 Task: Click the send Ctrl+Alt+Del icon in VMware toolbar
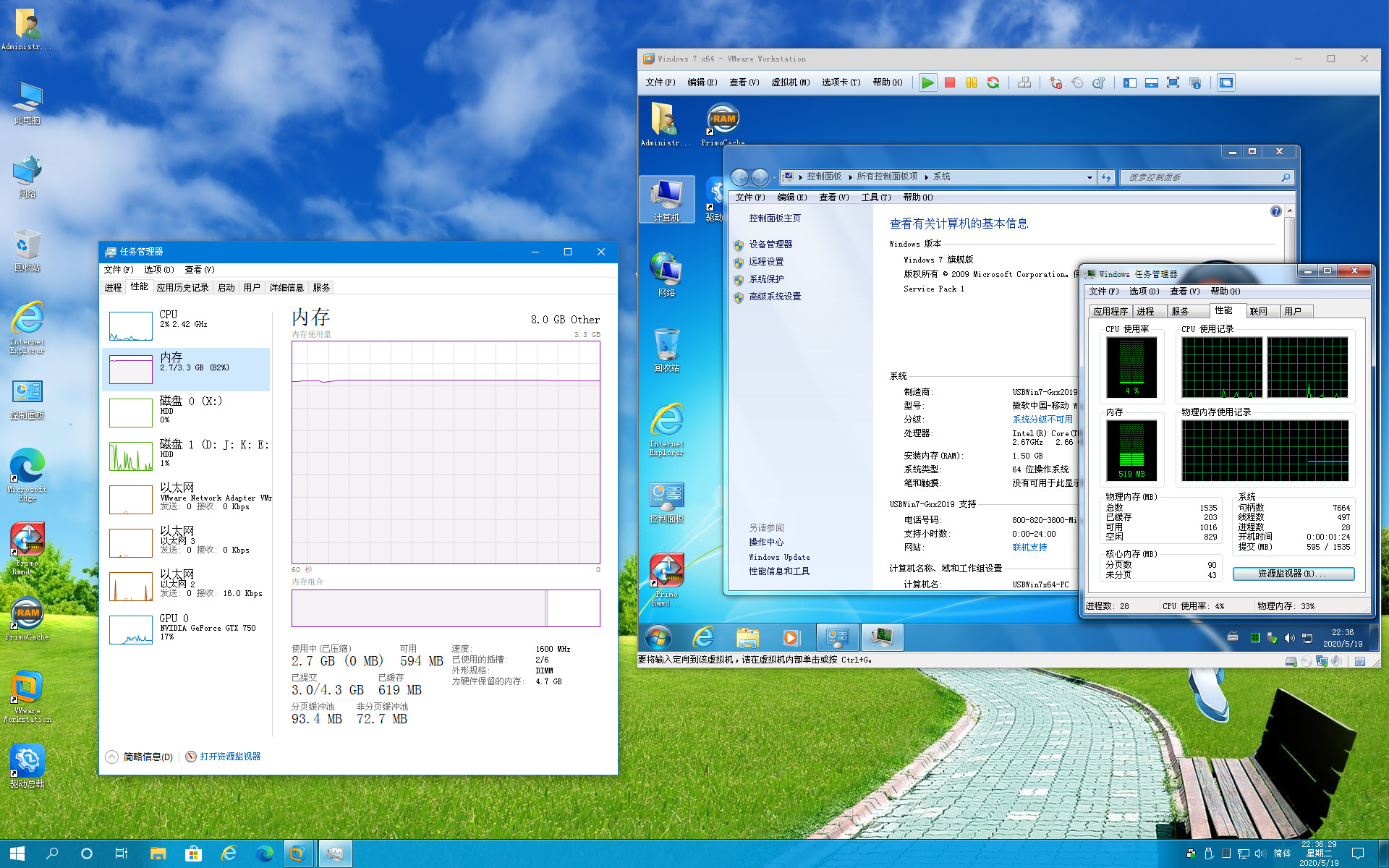(1024, 82)
